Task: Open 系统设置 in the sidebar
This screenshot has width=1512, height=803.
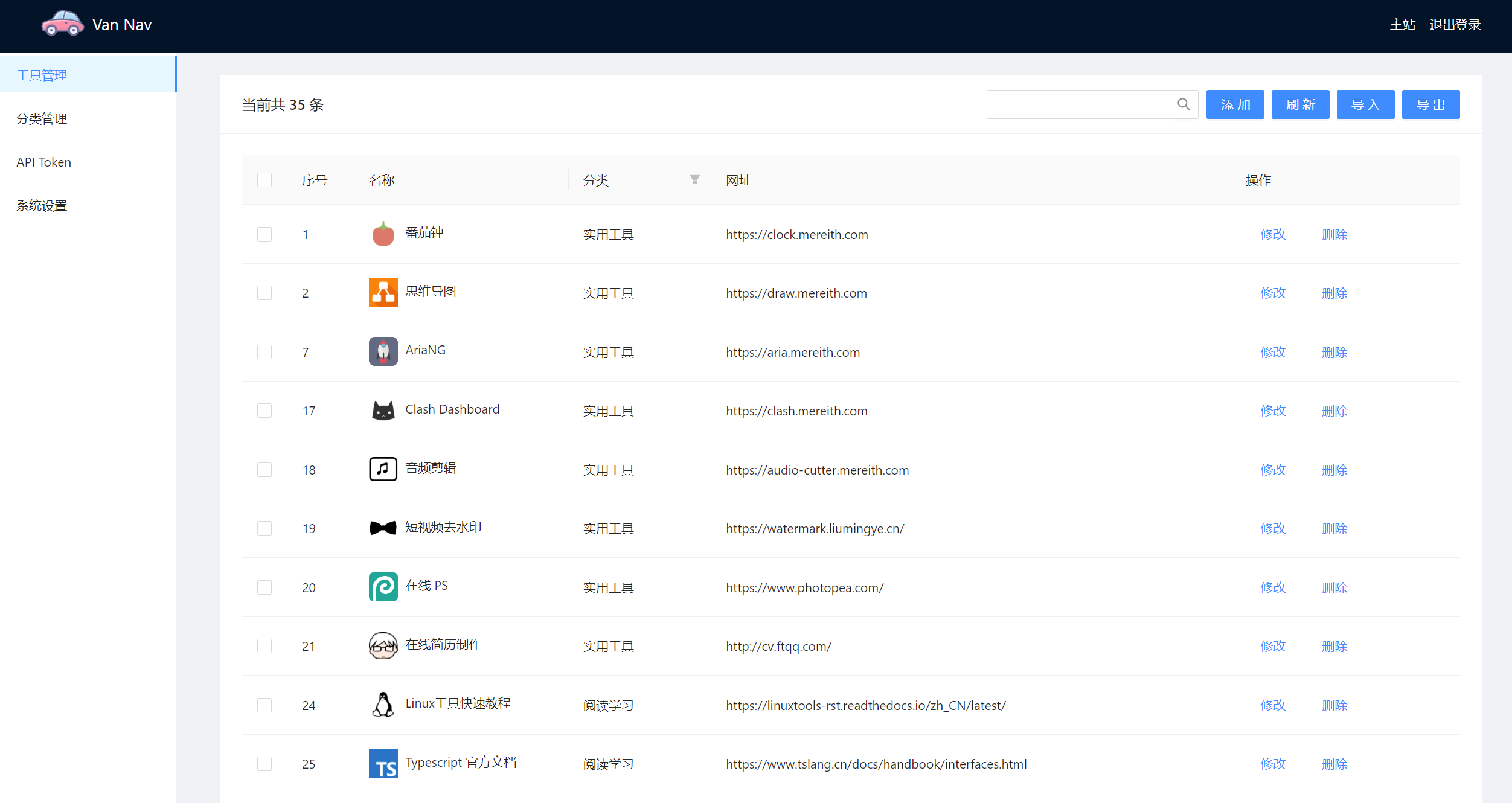Action: (x=42, y=206)
